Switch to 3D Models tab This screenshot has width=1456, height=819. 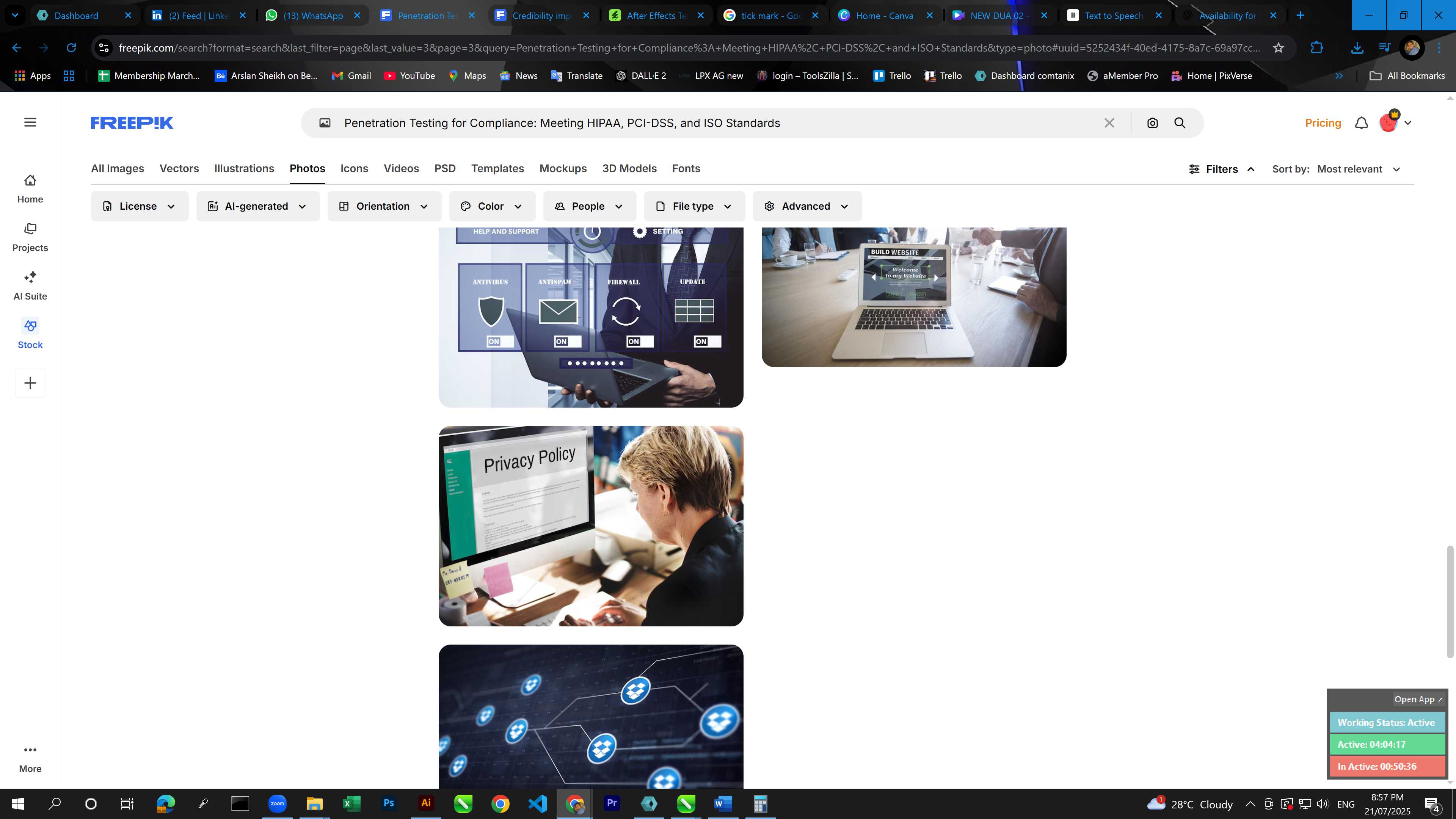click(x=629, y=168)
